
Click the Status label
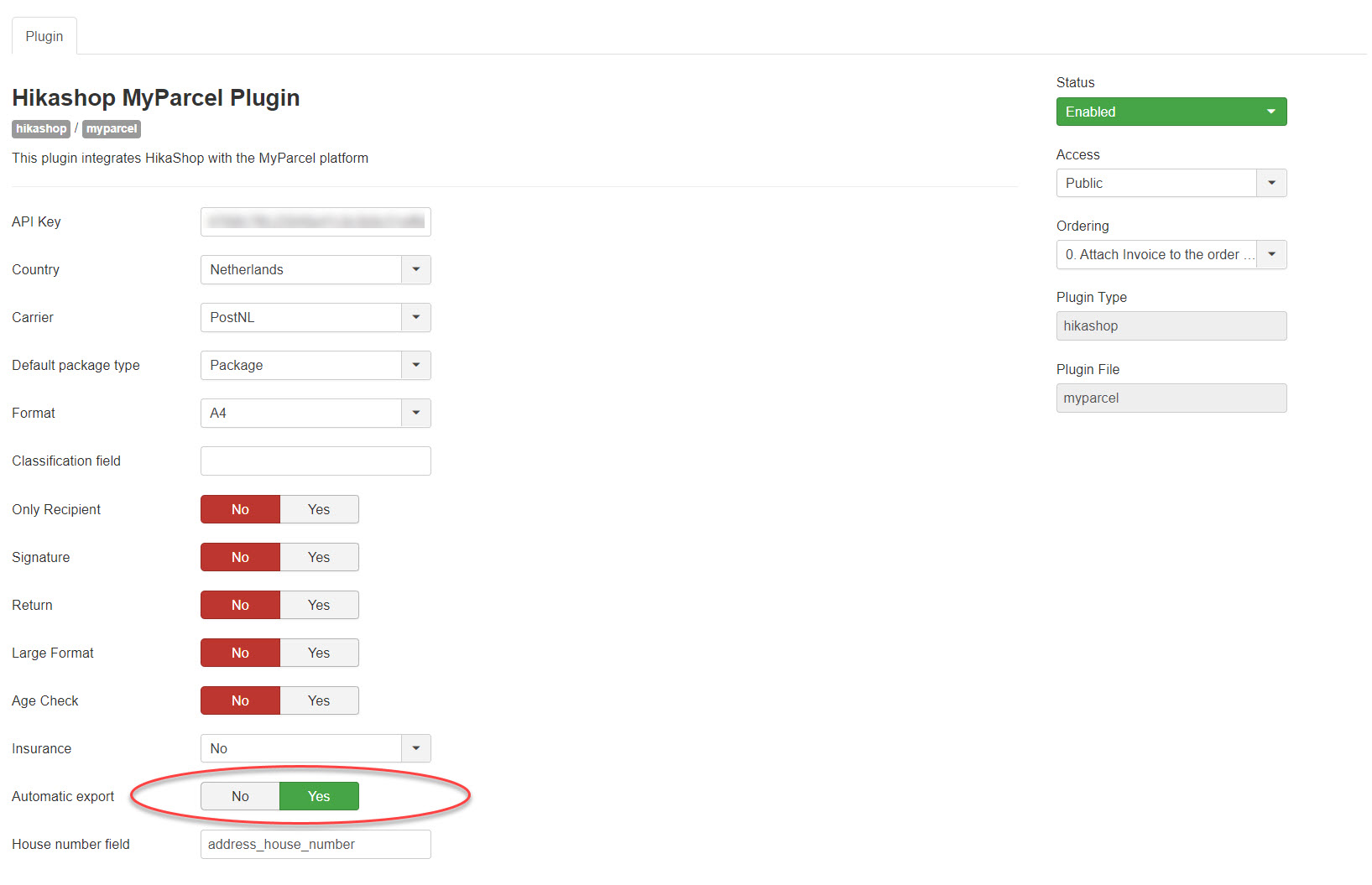1076,82
